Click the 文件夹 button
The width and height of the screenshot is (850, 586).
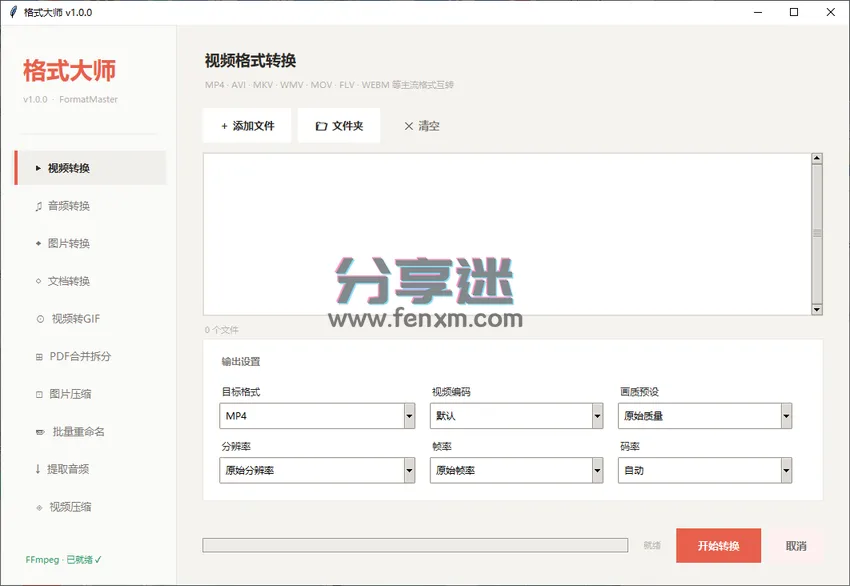(x=339, y=126)
